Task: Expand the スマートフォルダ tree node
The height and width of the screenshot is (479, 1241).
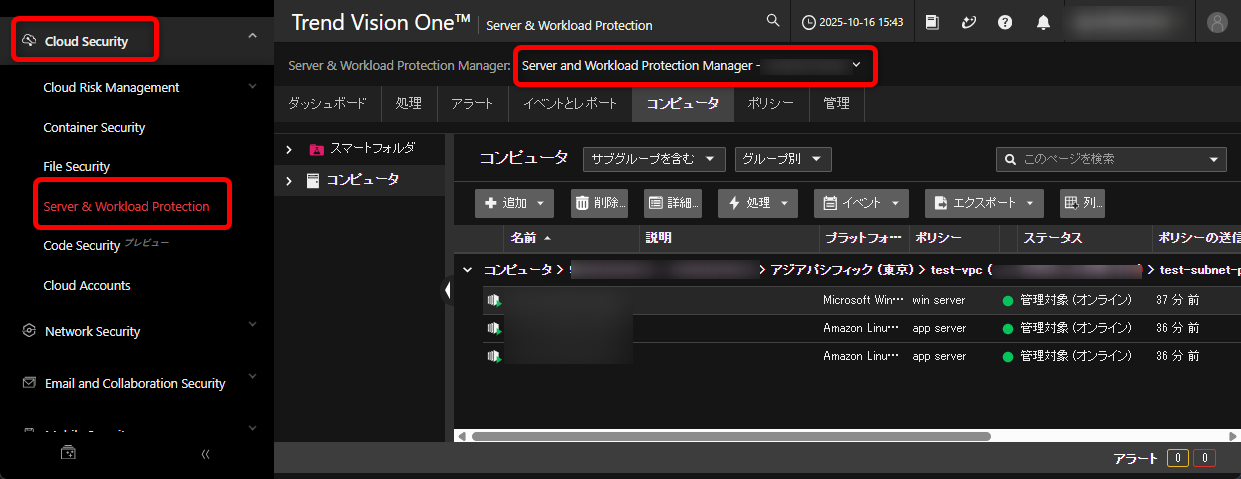Action: pos(288,149)
